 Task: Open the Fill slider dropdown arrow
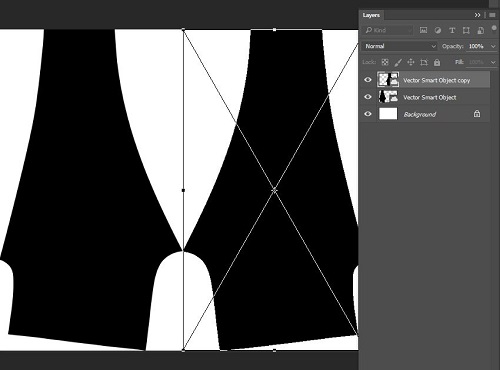click(x=493, y=62)
